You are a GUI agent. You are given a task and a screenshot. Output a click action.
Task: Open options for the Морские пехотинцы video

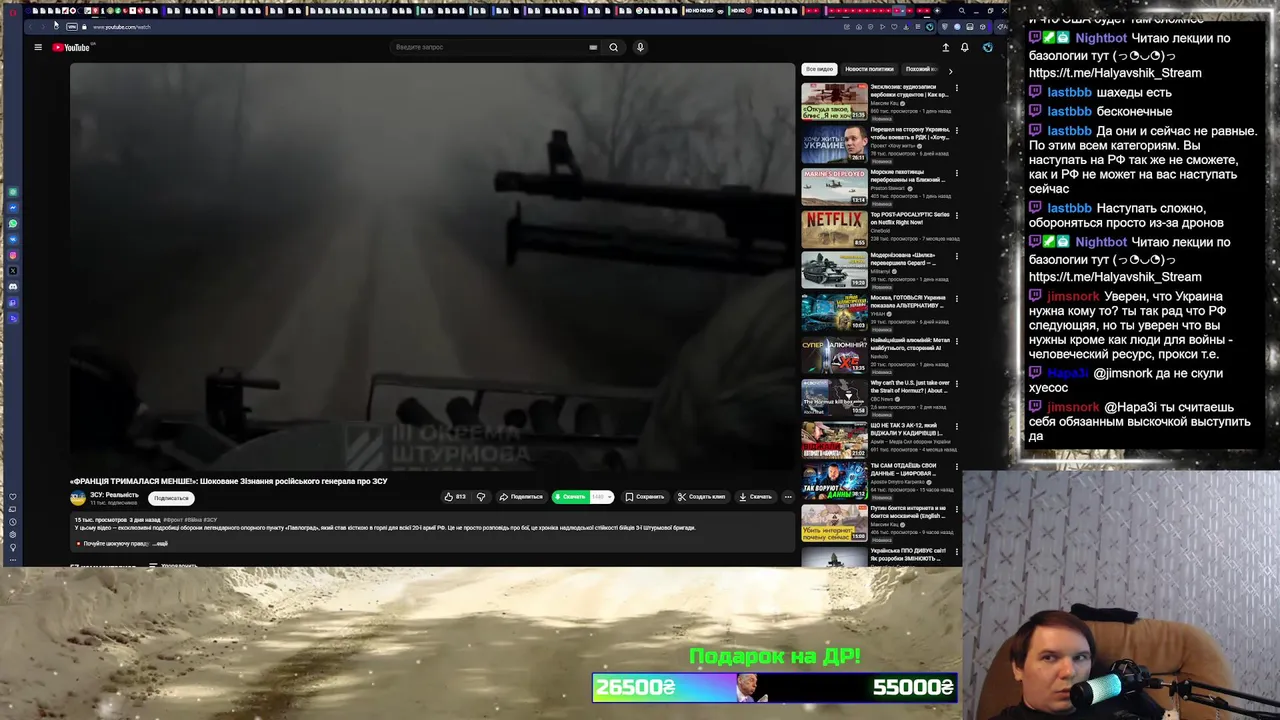[x=956, y=173]
